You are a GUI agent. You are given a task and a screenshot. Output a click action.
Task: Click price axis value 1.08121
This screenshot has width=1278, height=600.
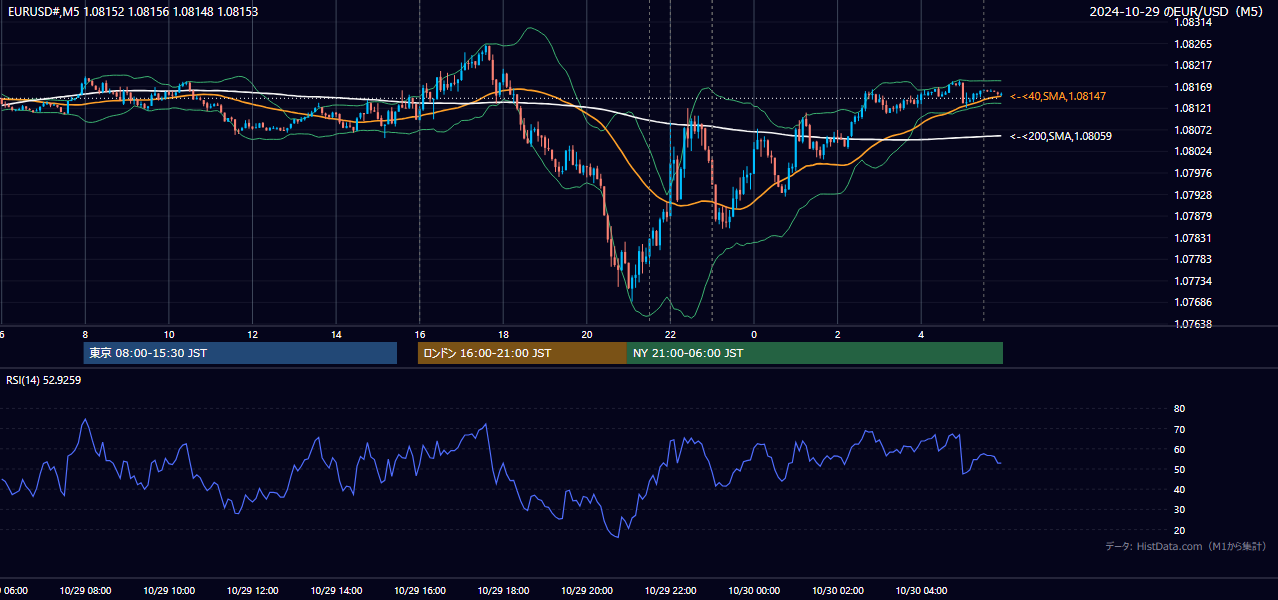[1193, 108]
